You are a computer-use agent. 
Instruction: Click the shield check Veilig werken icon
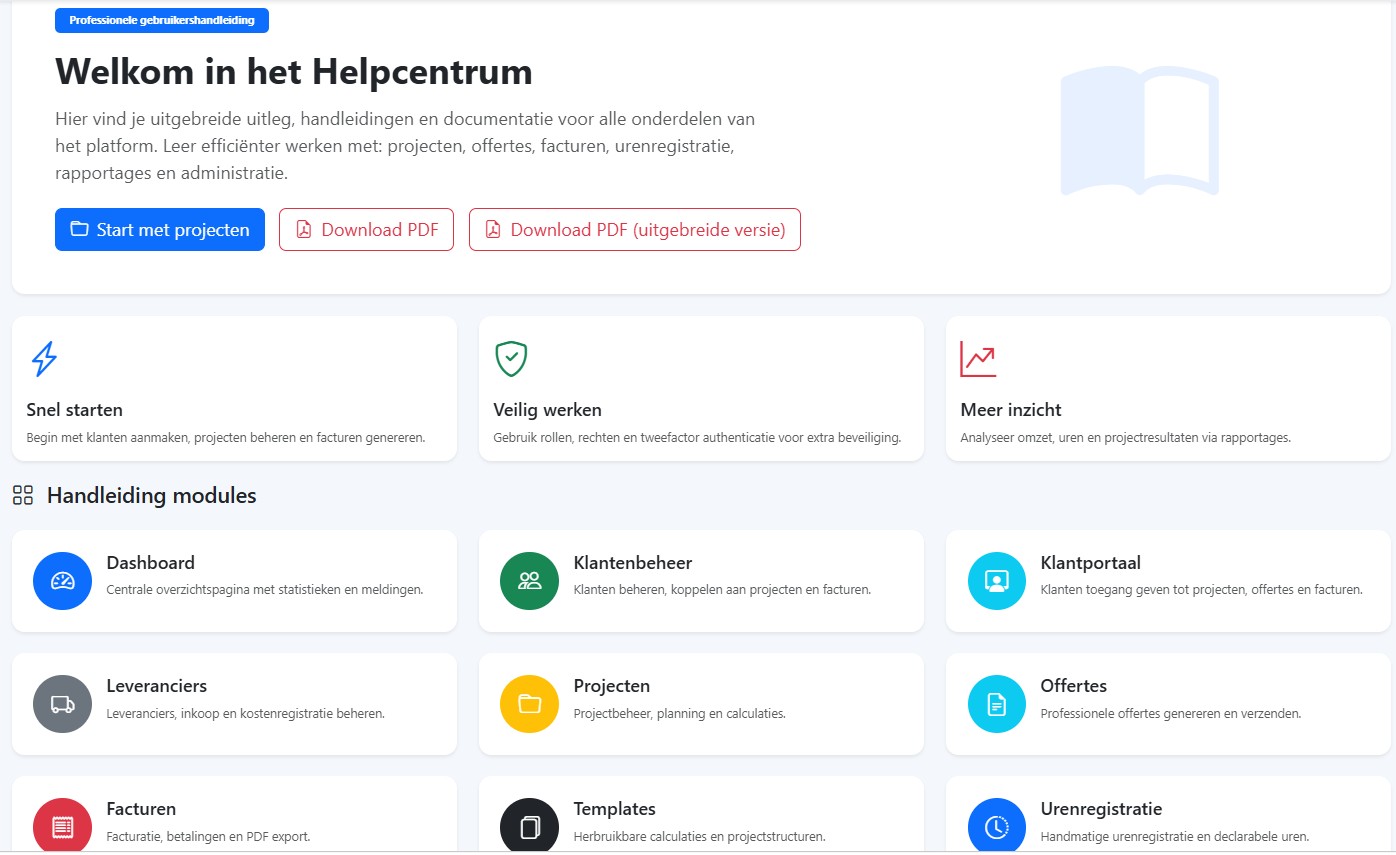tap(511, 359)
